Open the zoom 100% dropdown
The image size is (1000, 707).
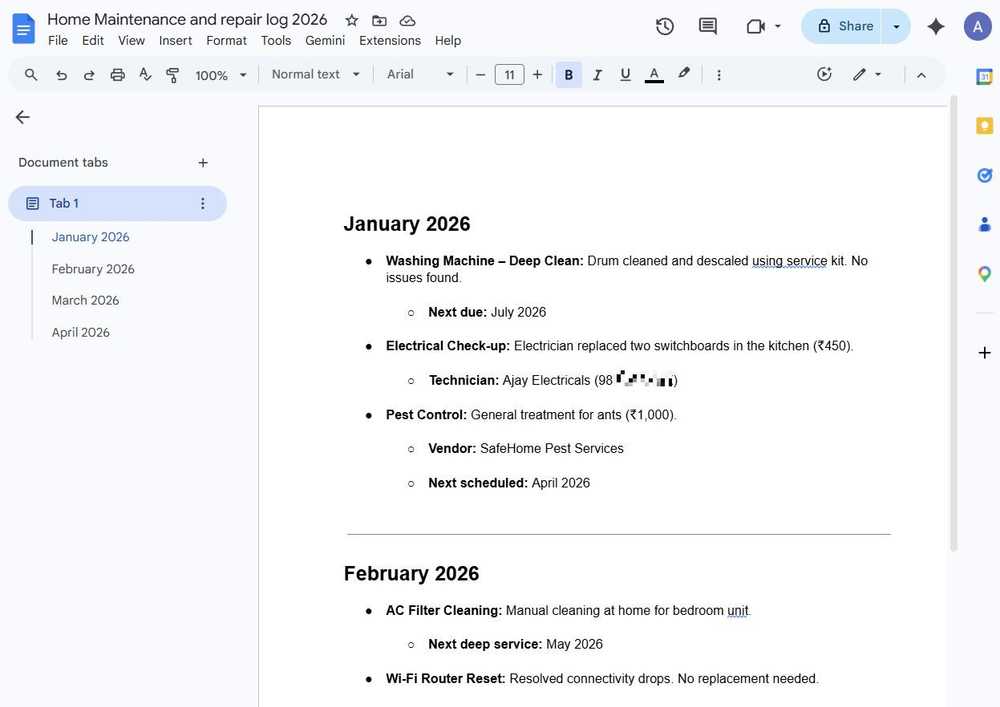point(221,75)
